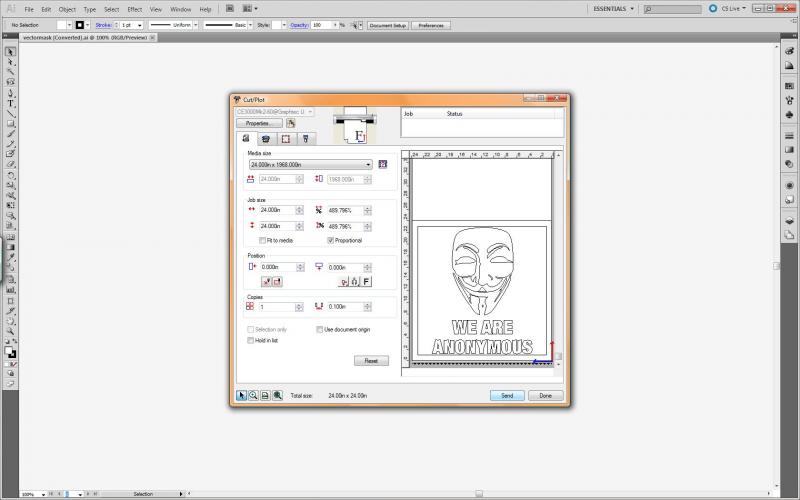
Task: Open Document Setup
Action: point(388,25)
